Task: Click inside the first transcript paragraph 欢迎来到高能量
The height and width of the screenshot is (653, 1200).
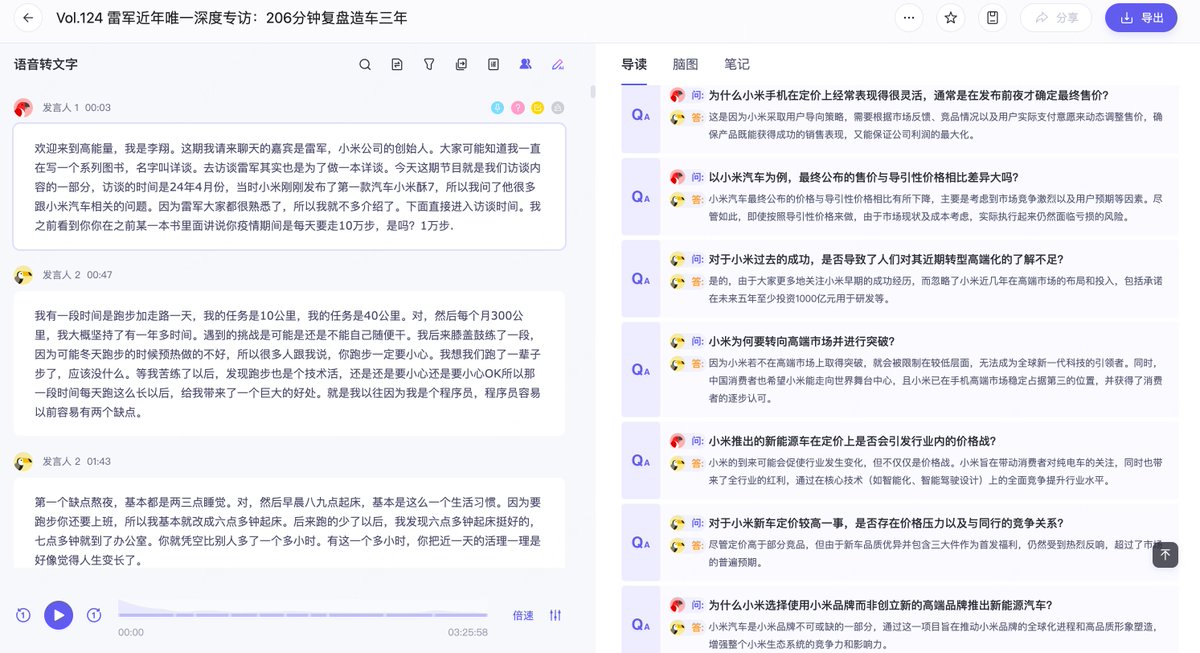Action: pos(289,186)
